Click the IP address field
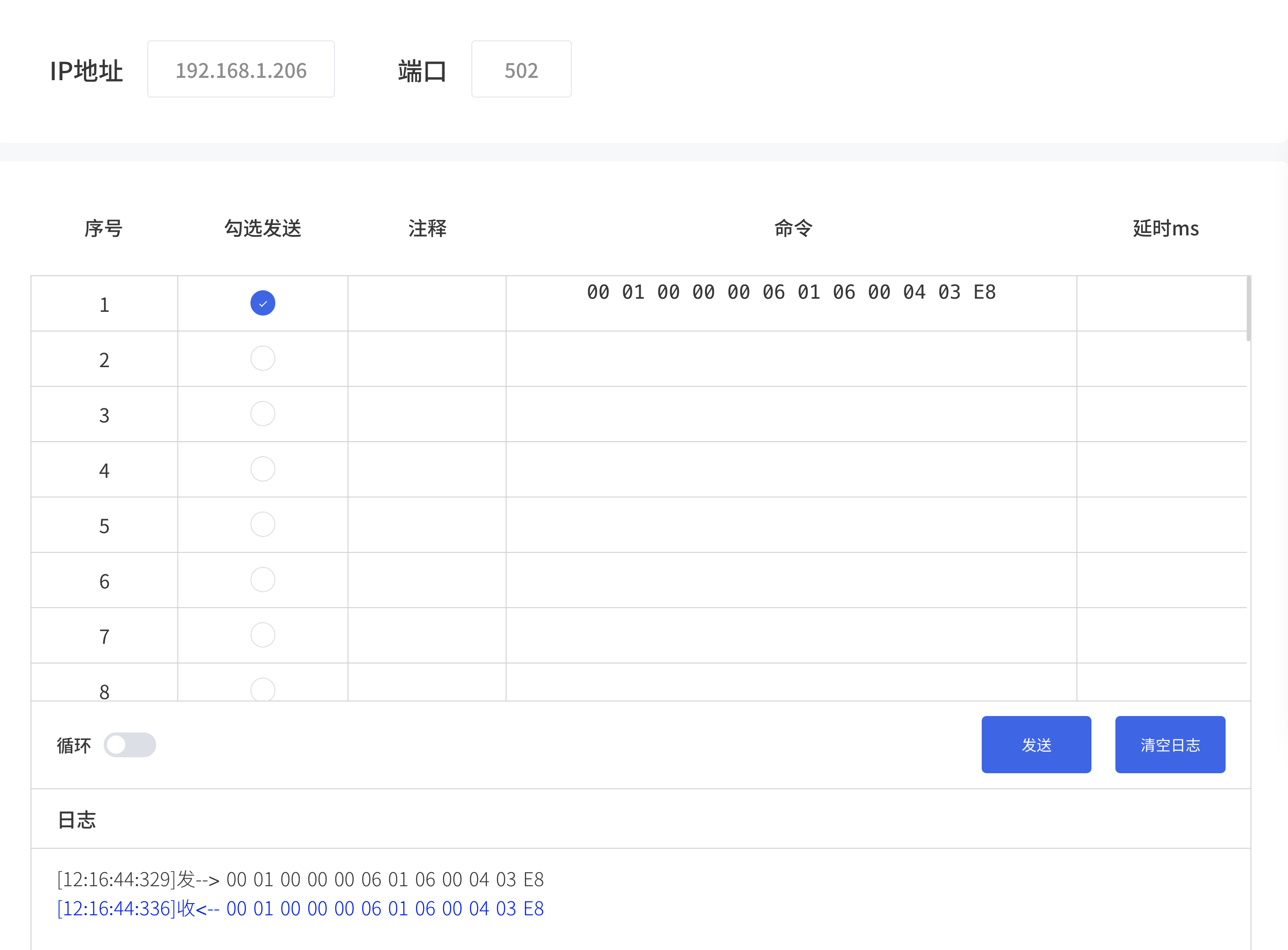Screen dimensions: 1288x950 click(241, 69)
